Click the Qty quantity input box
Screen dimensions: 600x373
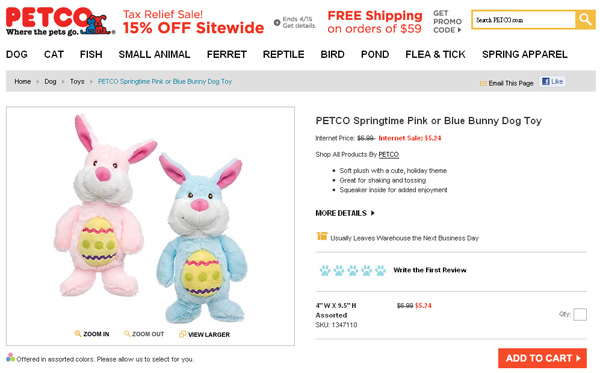pos(580,314)
